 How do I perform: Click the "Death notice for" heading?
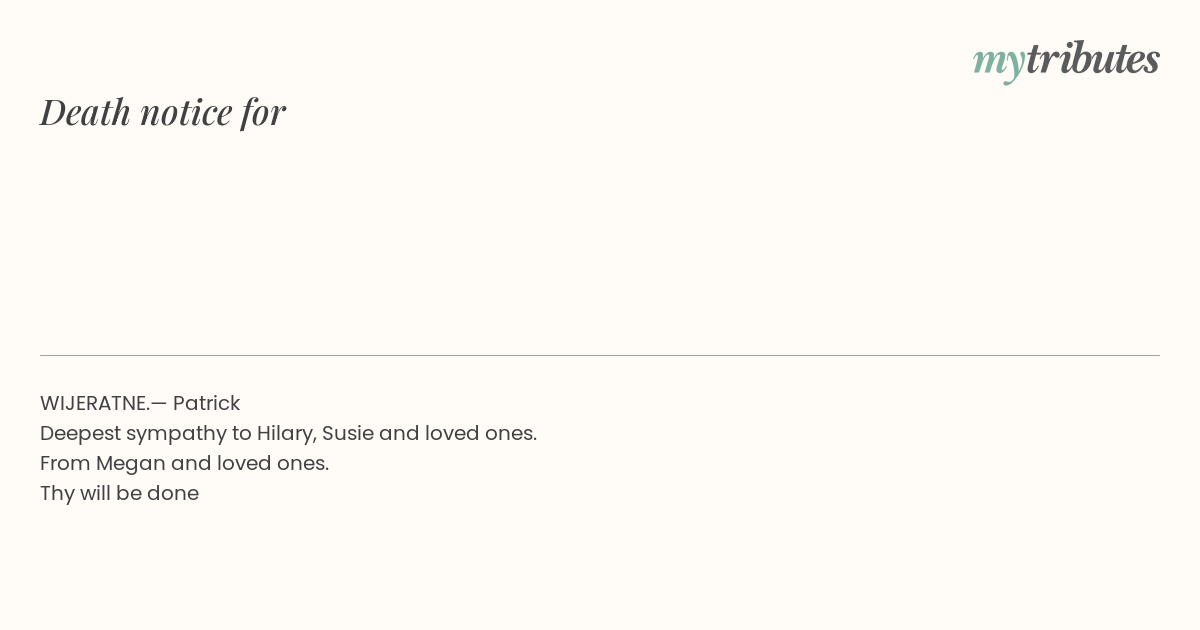[x=163, y=112]
